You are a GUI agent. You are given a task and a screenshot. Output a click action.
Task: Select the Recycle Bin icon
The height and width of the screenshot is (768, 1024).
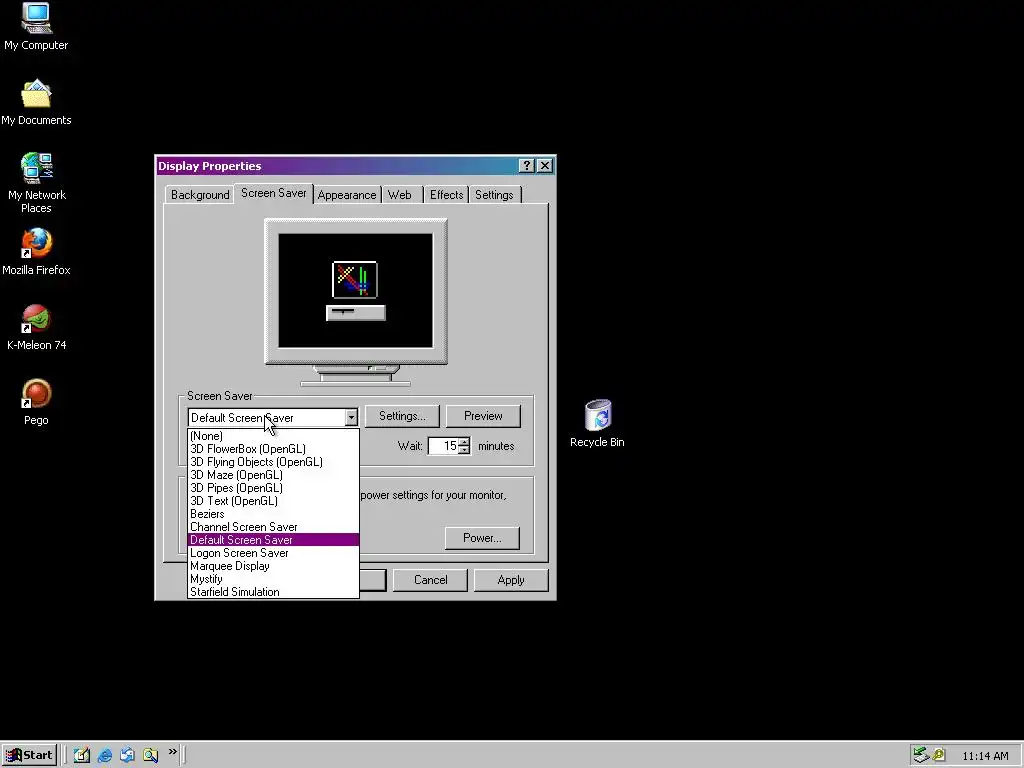597,424
